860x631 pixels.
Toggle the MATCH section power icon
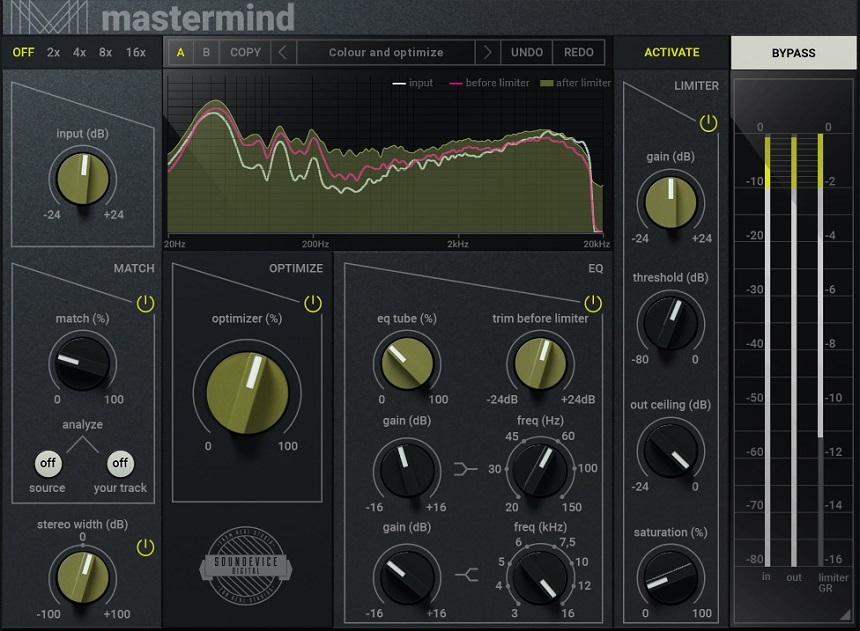click(x=145, y=301)
